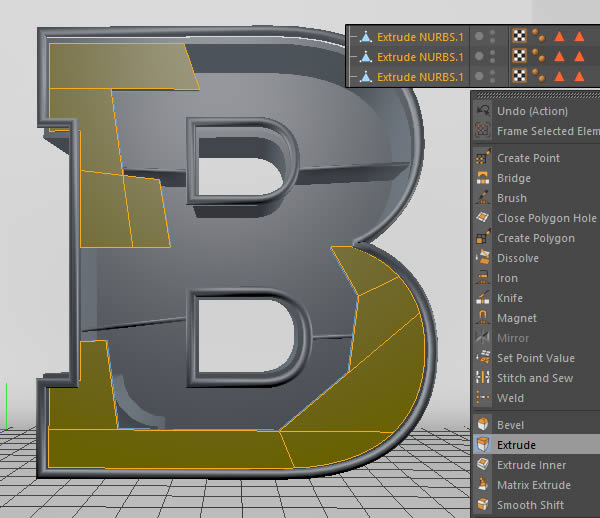Viewport: 600px width, 518px height.
Task: Click the Extrude NURBS object icon in bottom row
Action: (366, 77)
